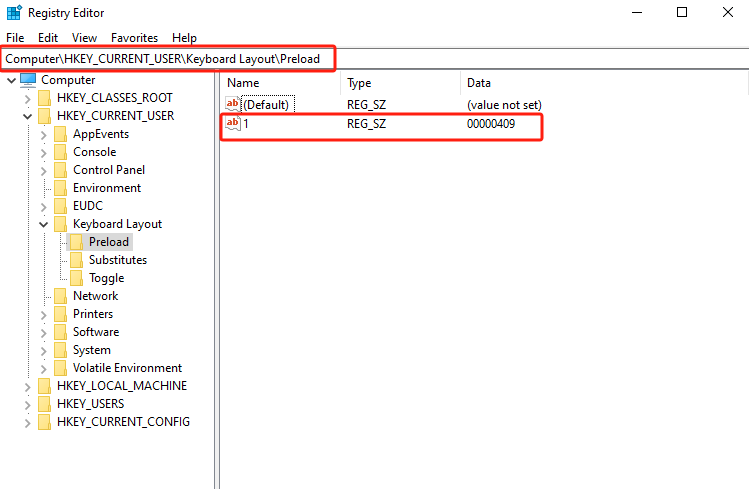Click the EUDC folder icon
Screen dimensions: 749x489
click(x=60, y=206)
